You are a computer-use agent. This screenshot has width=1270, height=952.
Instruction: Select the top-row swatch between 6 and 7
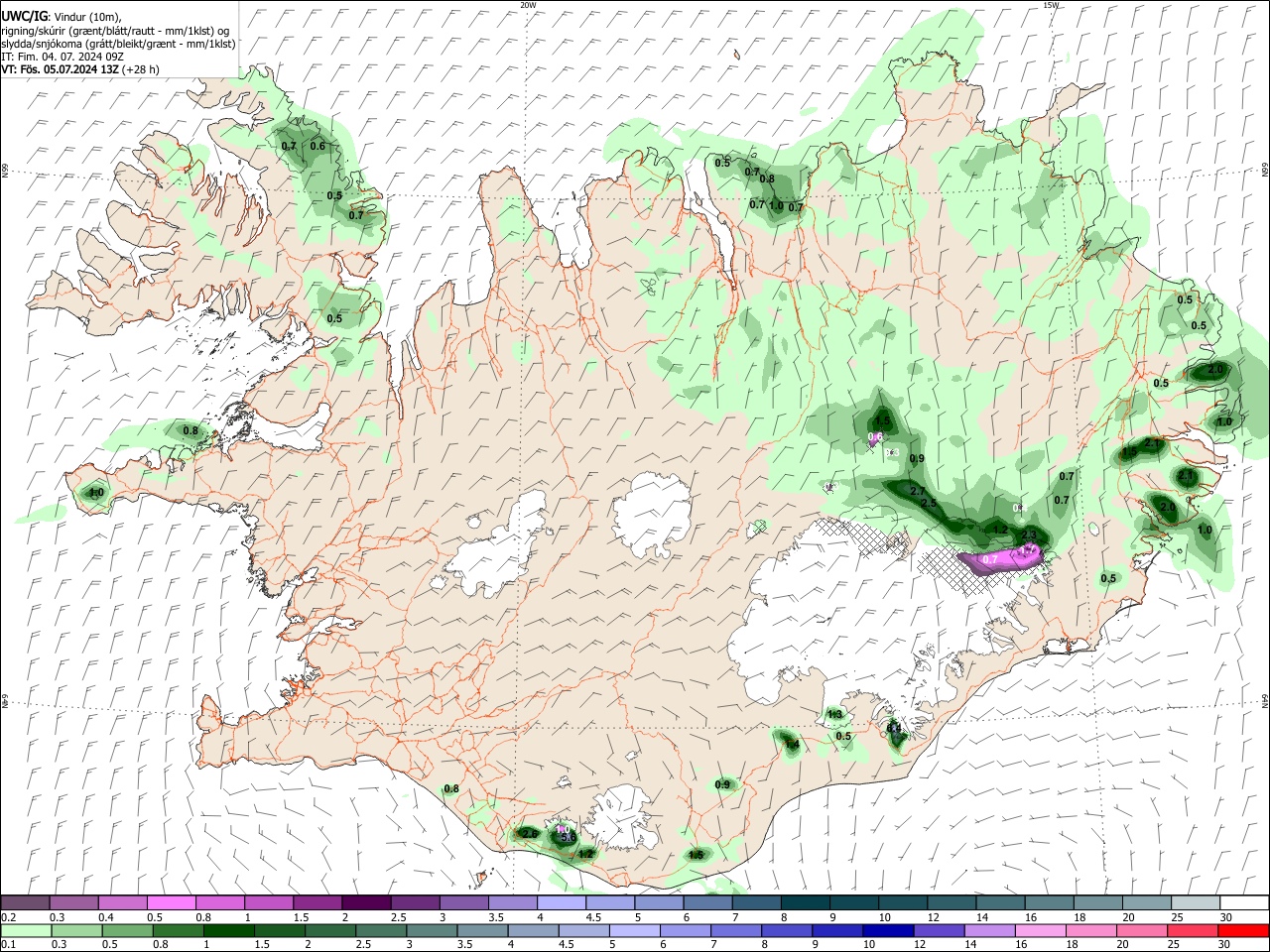pyautogui.click(x=707, y=902)
